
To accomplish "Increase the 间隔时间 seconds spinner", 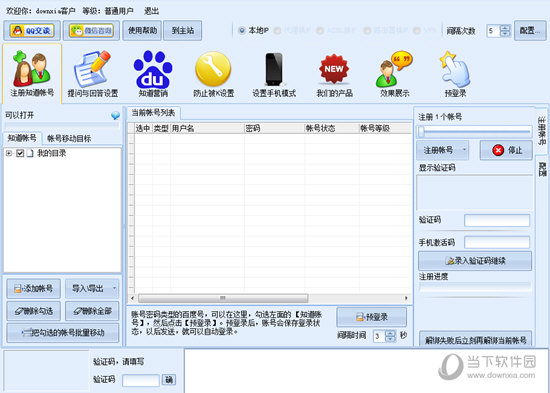I will click(390, 333).
